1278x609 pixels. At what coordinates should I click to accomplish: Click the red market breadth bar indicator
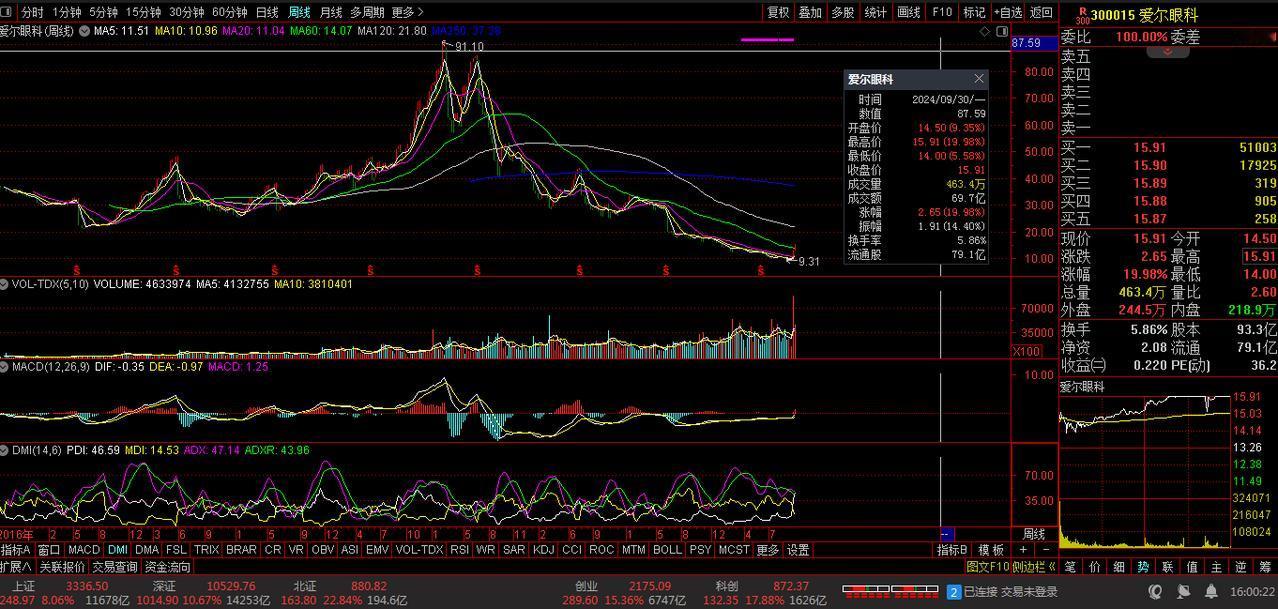(x=890, y=590)
